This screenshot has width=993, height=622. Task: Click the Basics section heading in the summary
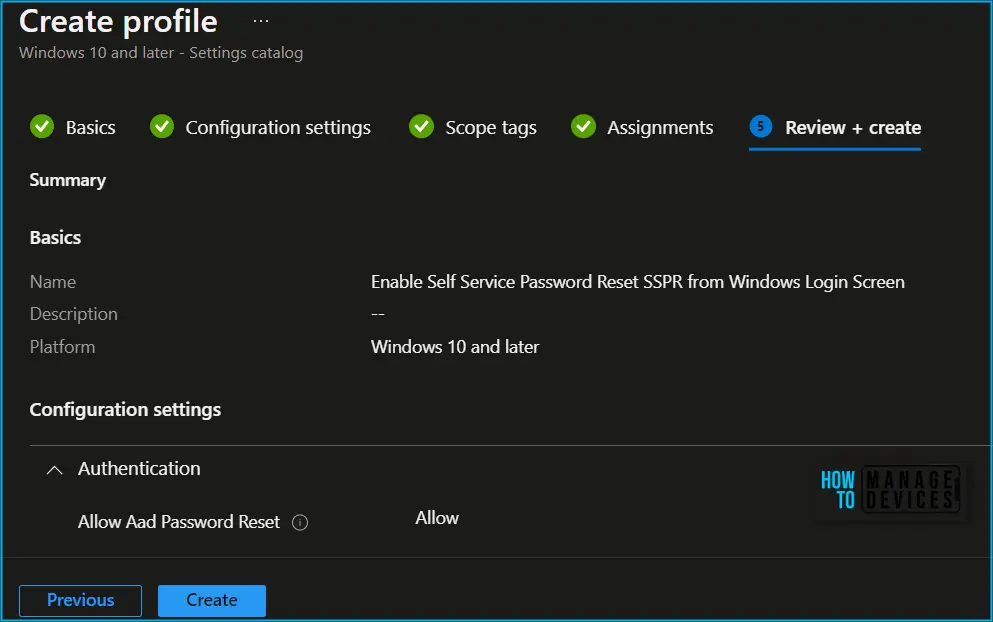55,238
